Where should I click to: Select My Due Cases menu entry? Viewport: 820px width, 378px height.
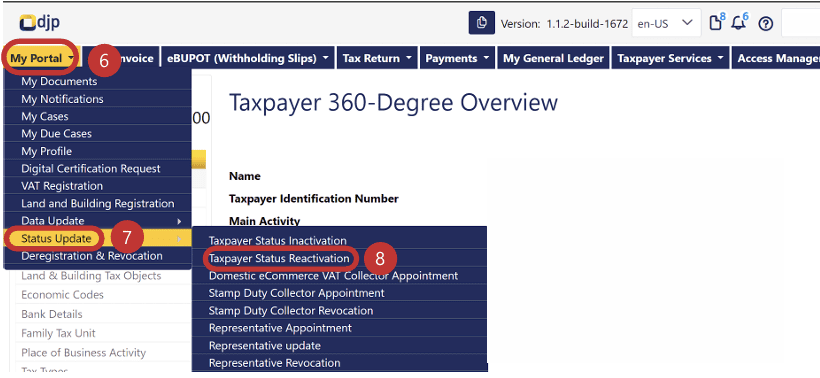98,133
